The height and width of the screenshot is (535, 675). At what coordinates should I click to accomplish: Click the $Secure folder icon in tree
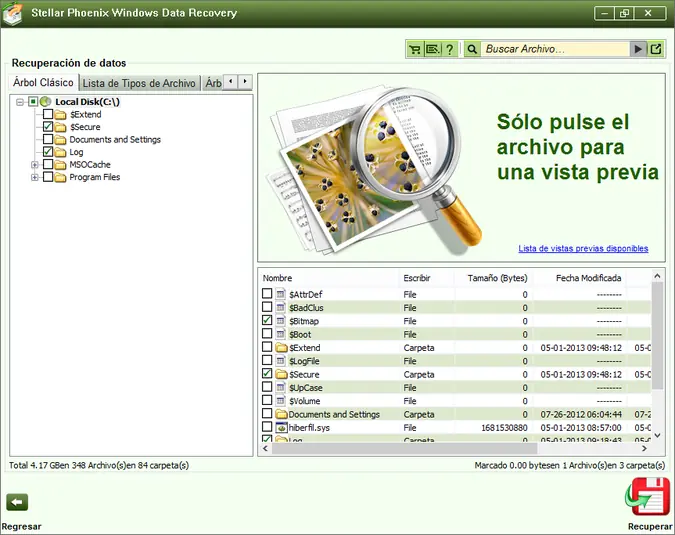(60, 127)
